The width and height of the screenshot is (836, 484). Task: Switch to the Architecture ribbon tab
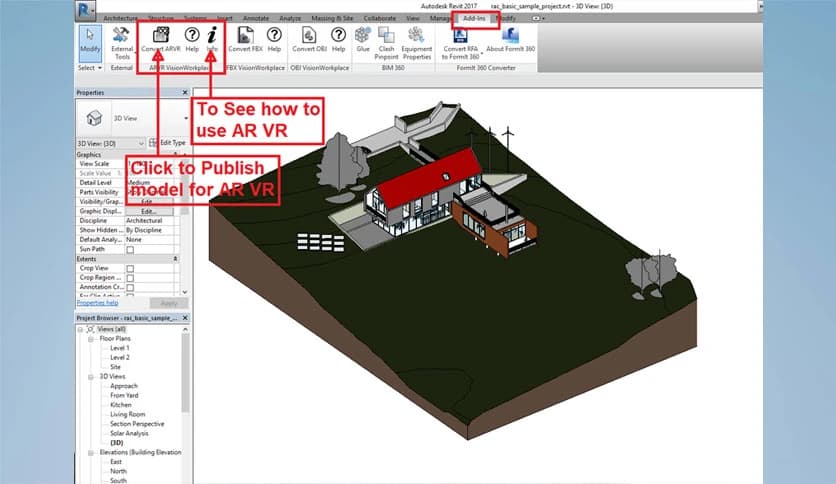pos(120,18)
